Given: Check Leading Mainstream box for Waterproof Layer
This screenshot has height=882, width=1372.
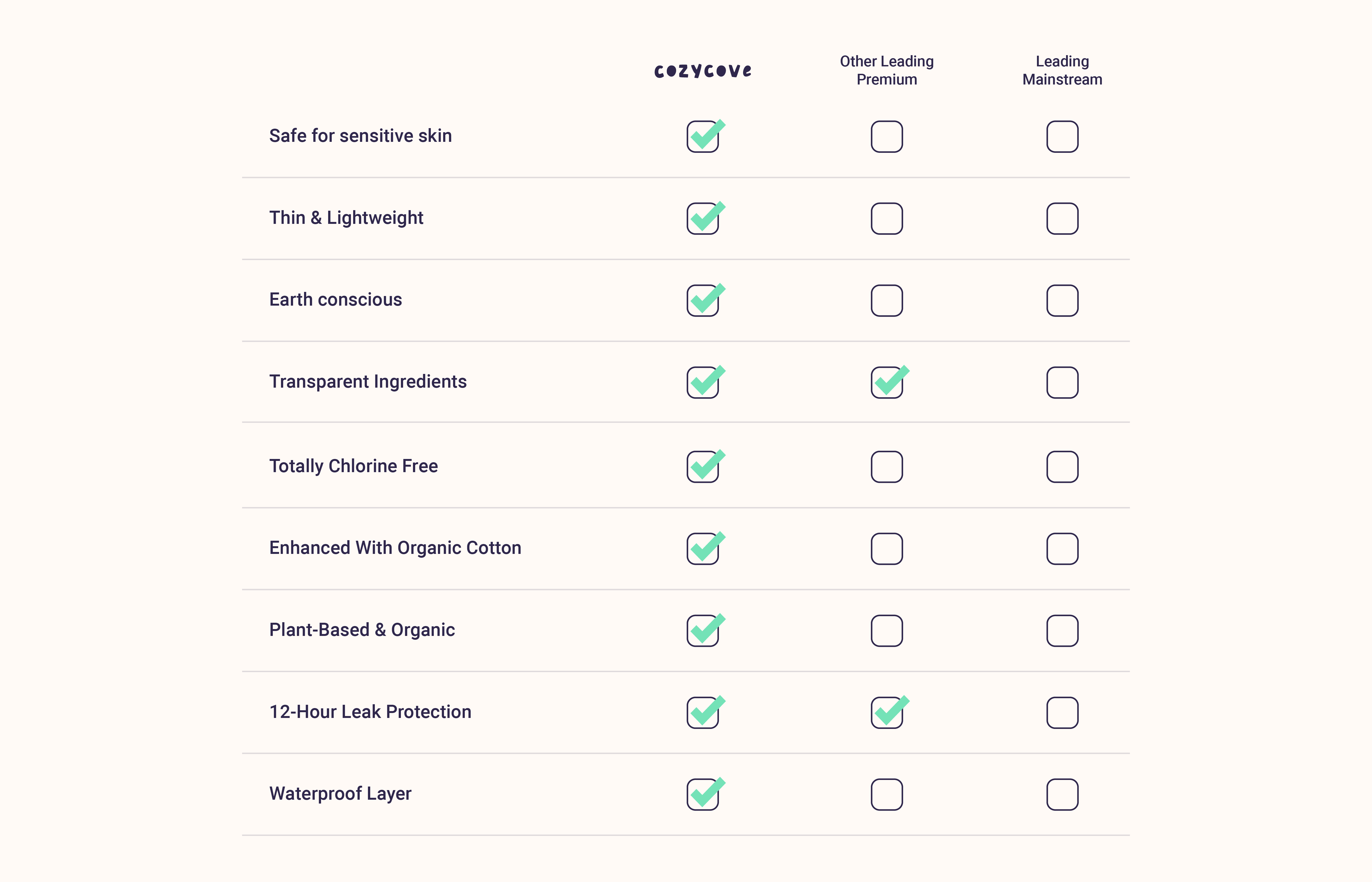Looking at the screenshot, I should pos(1062,794).
